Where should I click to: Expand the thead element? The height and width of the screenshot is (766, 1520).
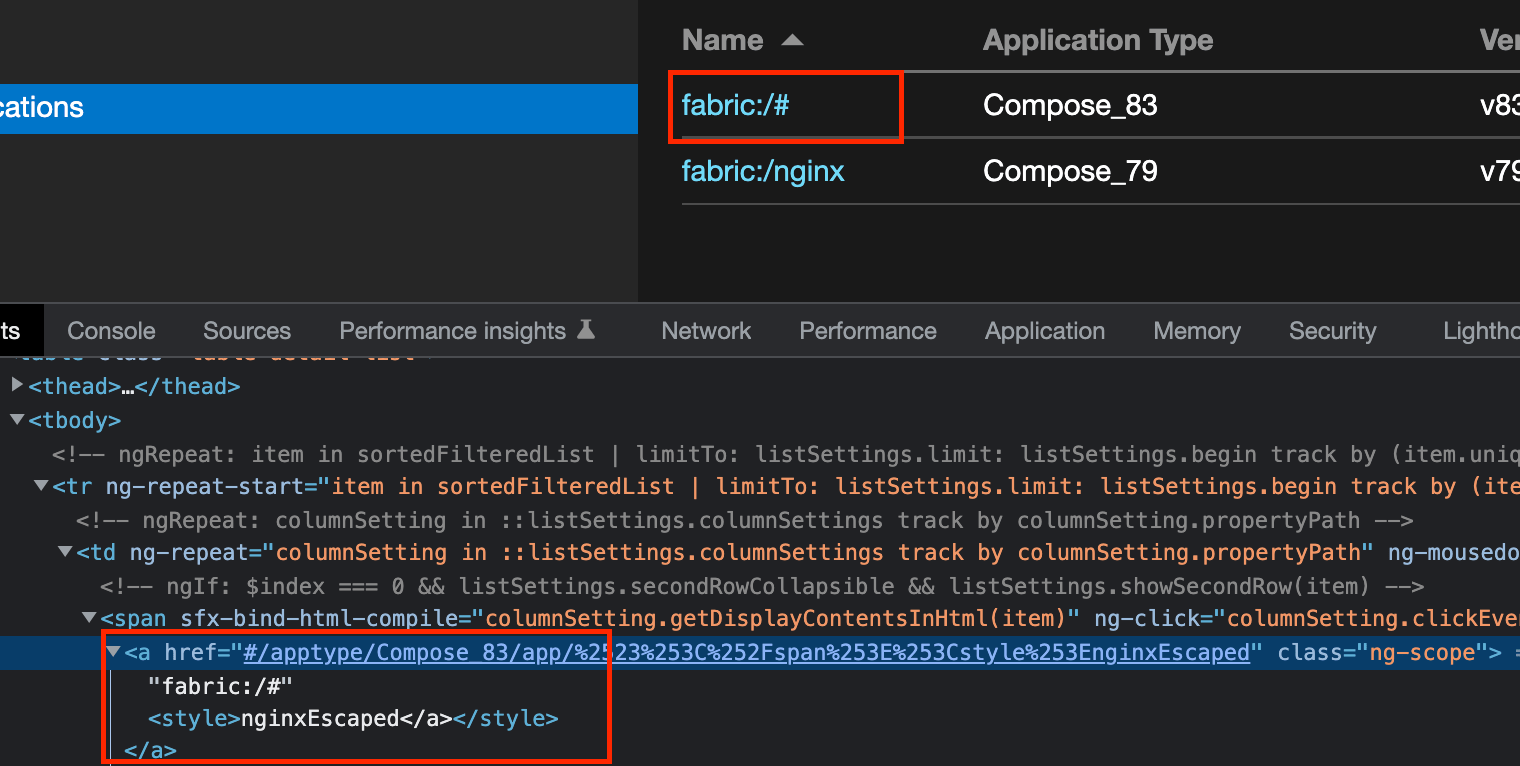tap(16, 386)
